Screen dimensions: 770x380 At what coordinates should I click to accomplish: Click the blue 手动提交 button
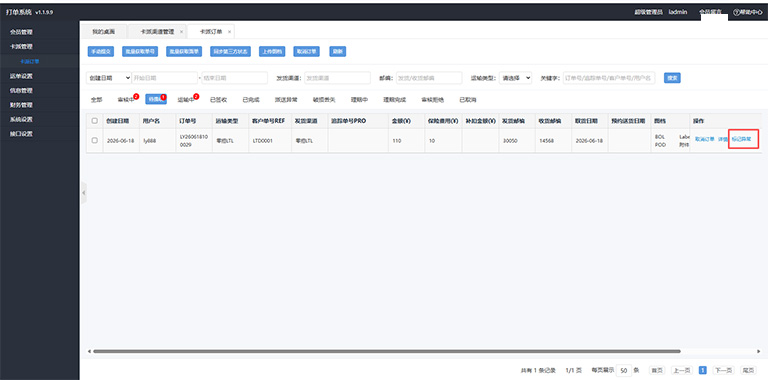(x=101, y=52)
